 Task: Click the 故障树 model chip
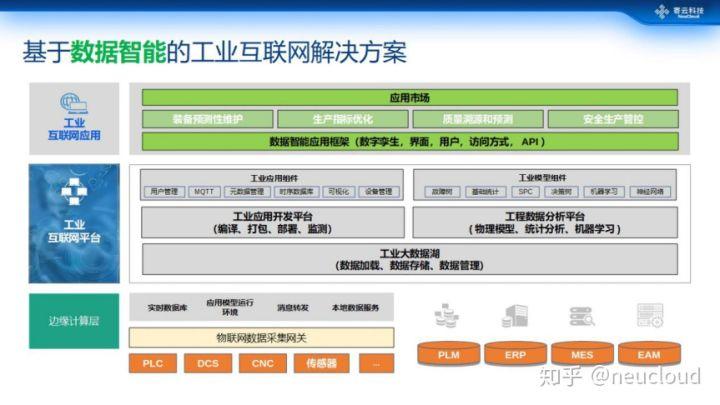click(442, 192)
